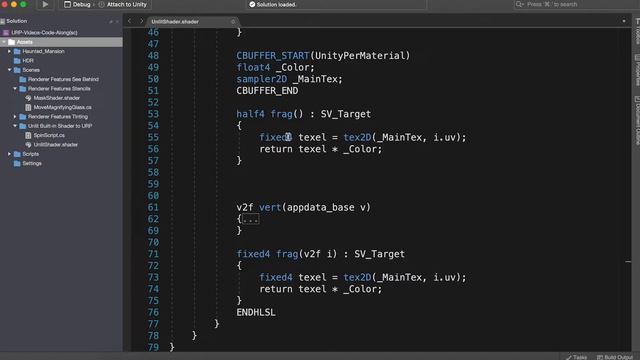Open MaskShader.shader file
Screen dimensions: 640x360
56,98
